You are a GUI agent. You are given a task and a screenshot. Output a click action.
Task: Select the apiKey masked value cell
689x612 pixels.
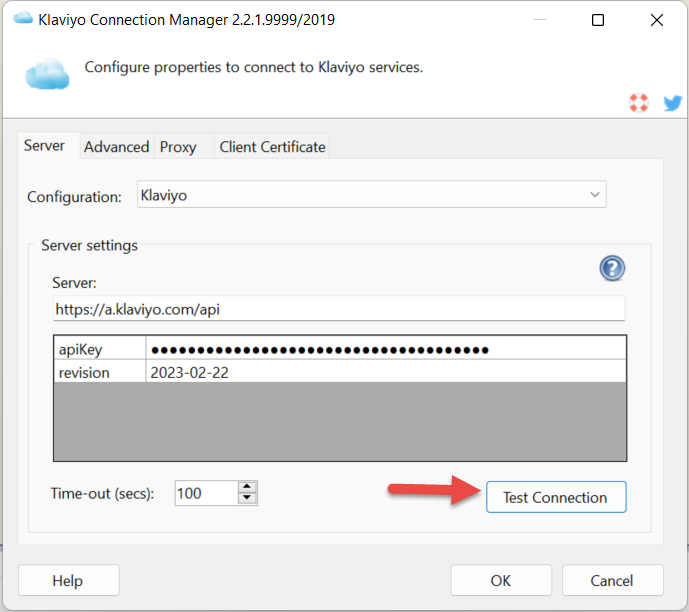pos(386,349)
